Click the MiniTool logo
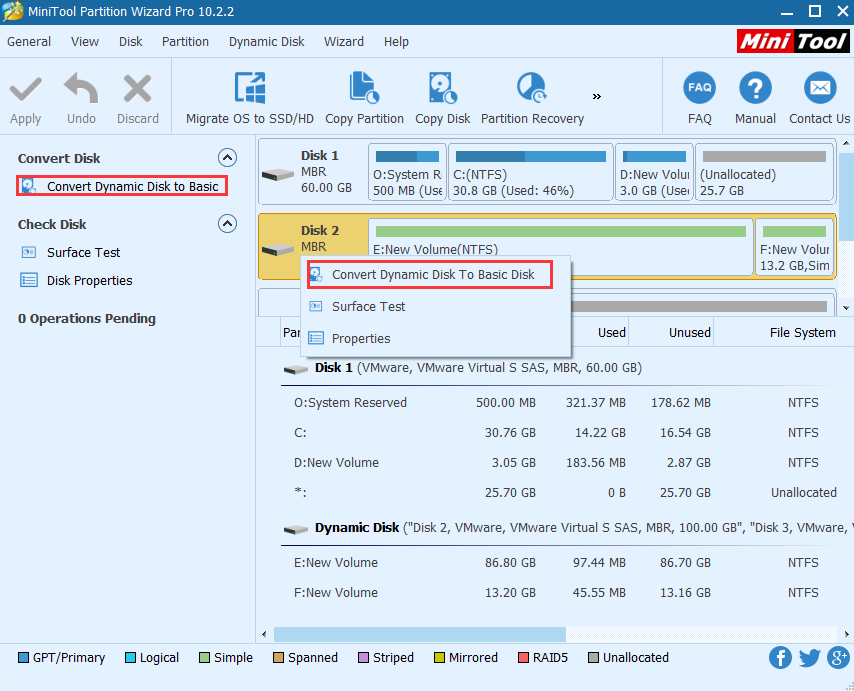 click(x=792, y=41)
